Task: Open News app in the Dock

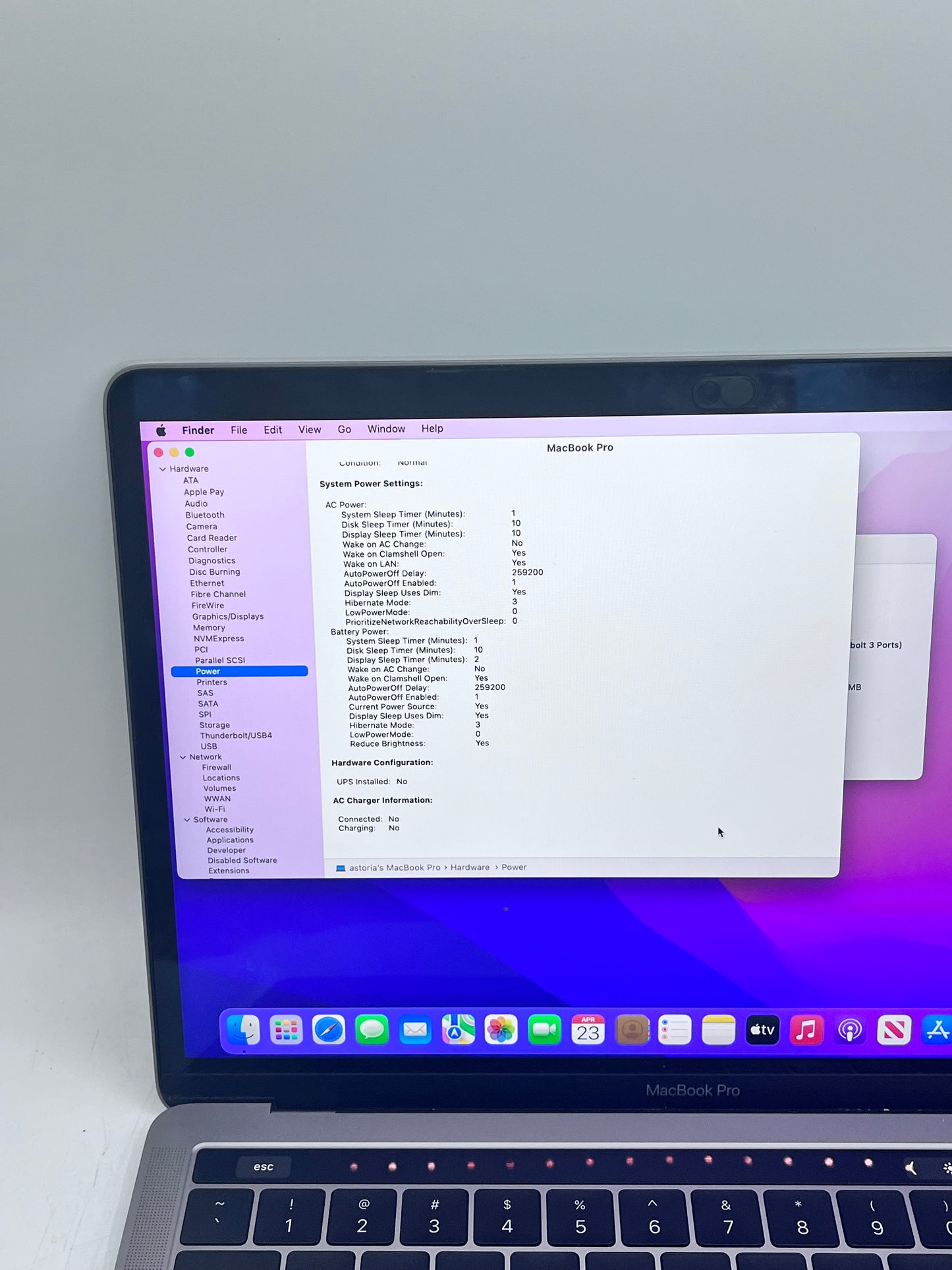Action: tap(894, 1030)
